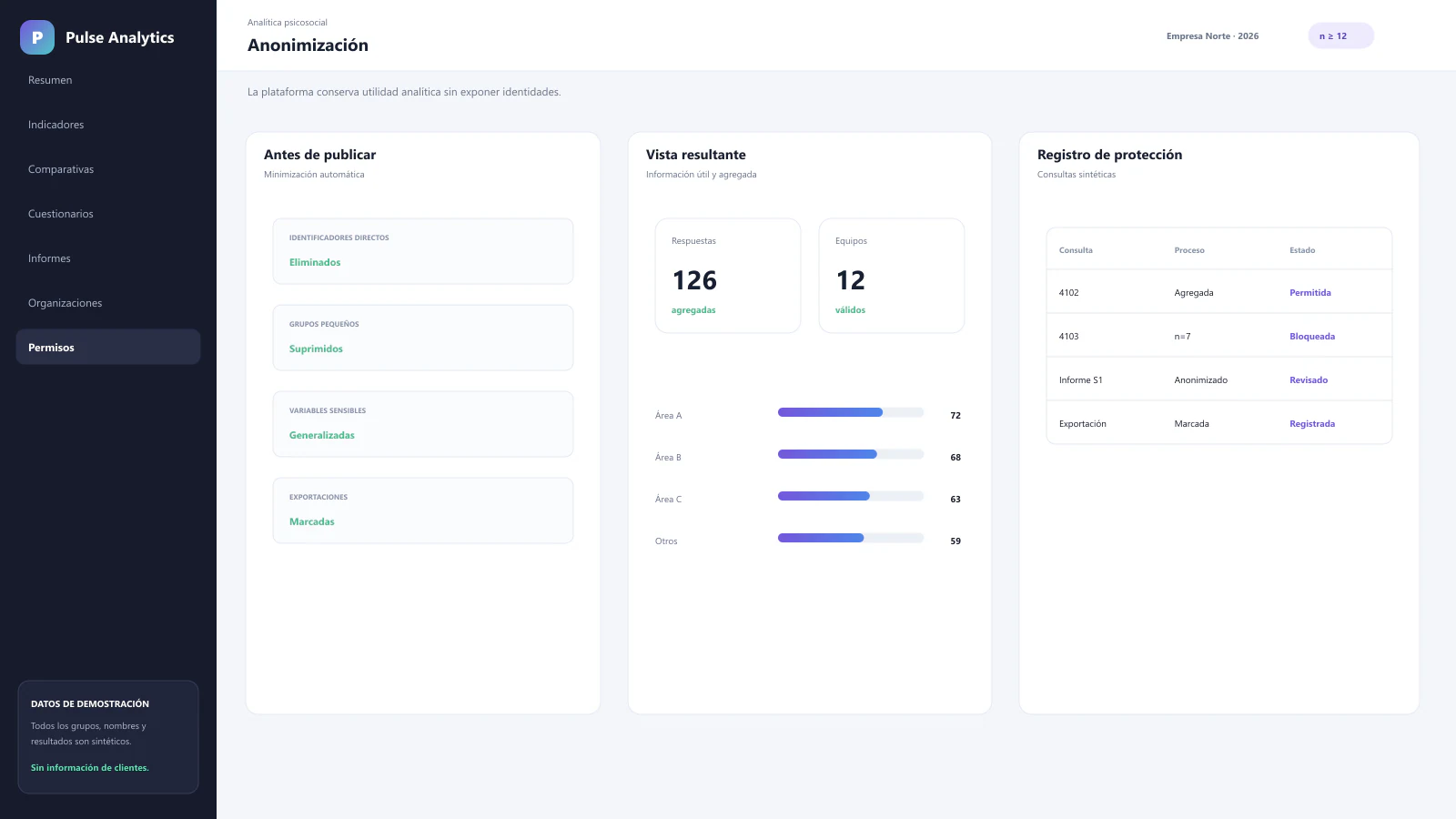Click the Empresa Norte · 2026 label
This screenshot has width=1456, height=819.
1212,36
